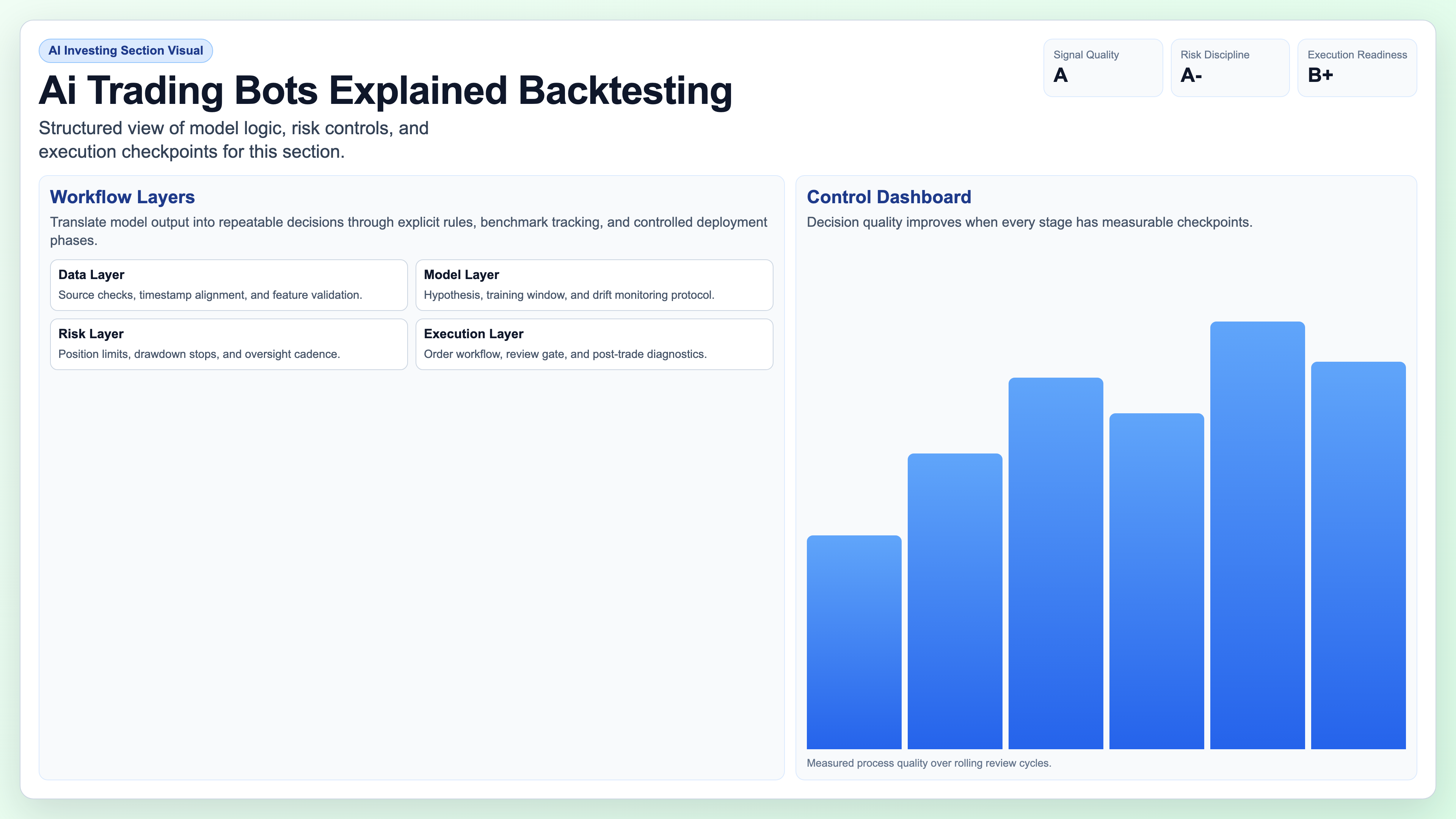Click the Risk Layer card

pos(228,344)
